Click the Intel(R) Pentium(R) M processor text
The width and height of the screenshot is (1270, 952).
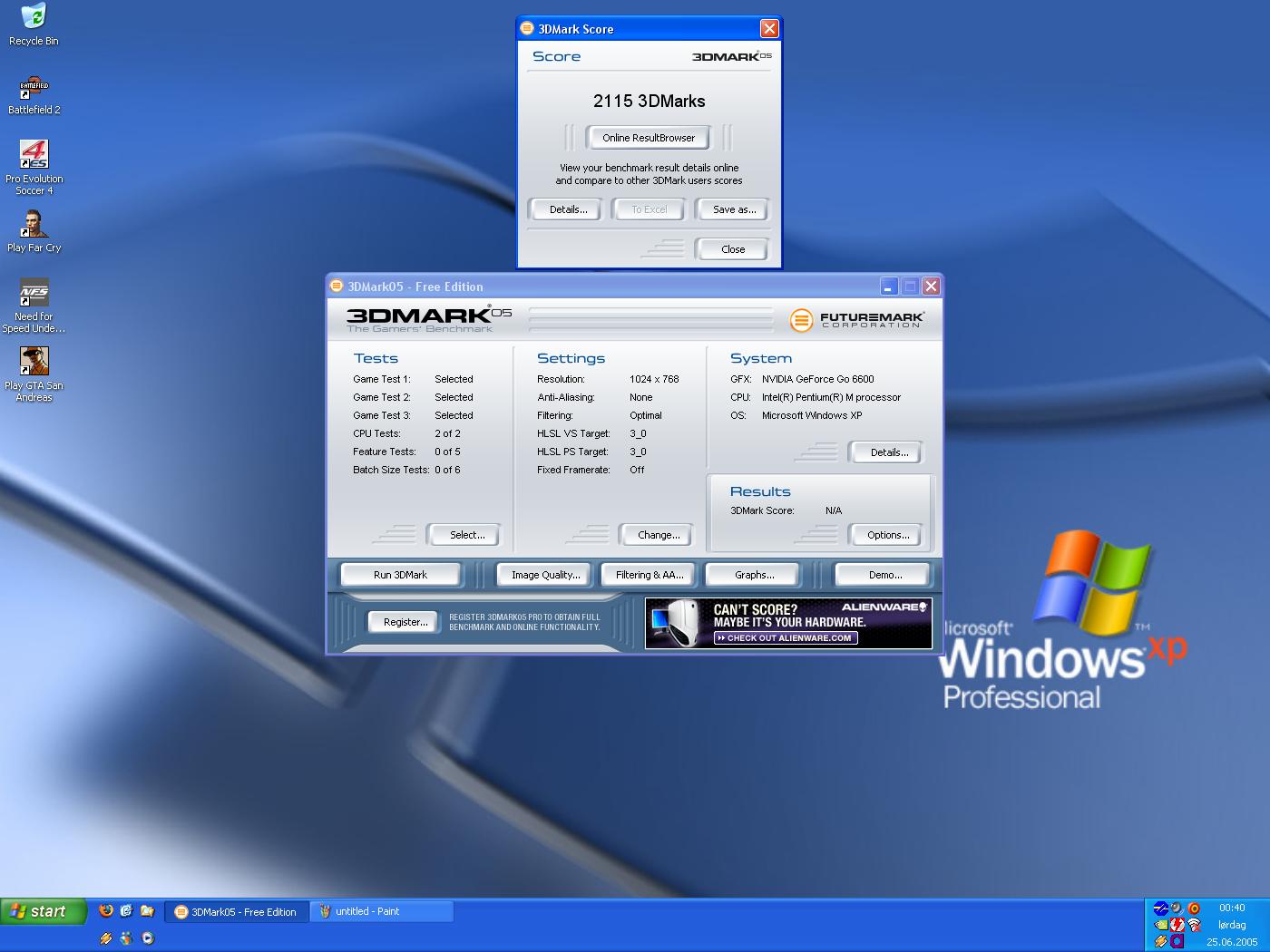831,397
